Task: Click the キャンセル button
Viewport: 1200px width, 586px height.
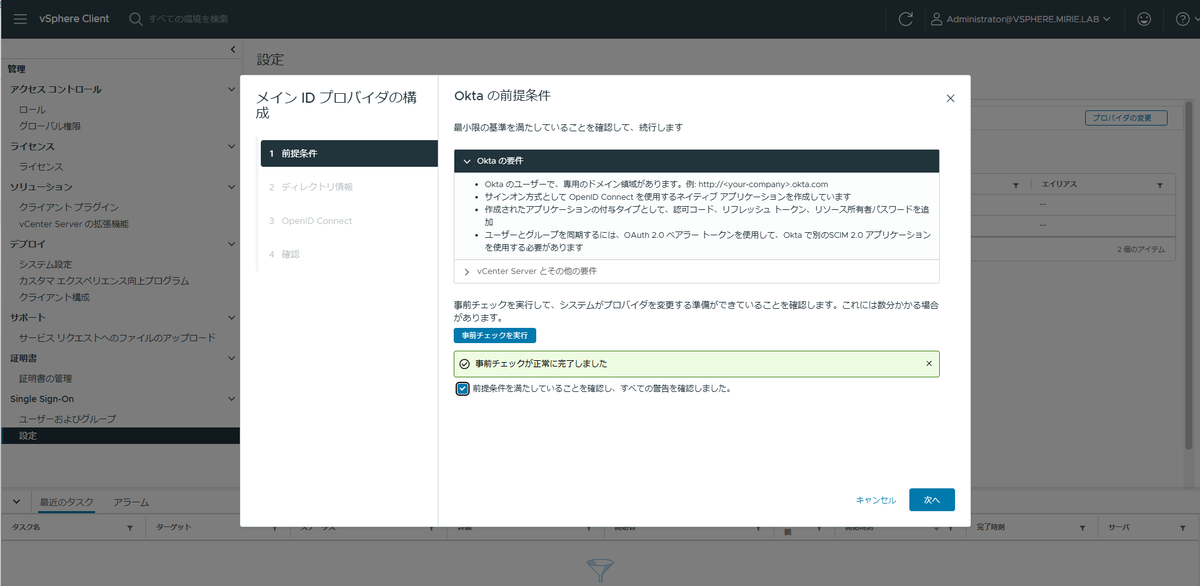Action: [876, 500]
